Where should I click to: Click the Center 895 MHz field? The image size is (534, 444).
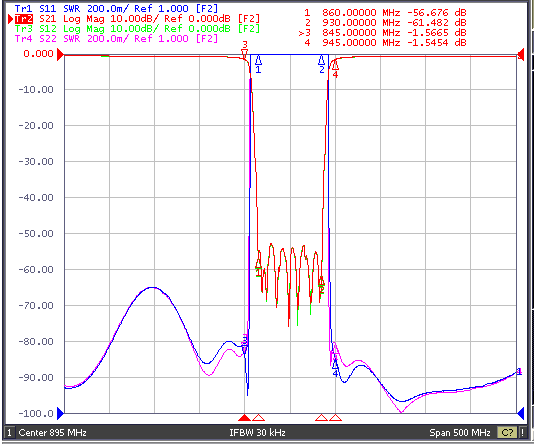[52, 433]
